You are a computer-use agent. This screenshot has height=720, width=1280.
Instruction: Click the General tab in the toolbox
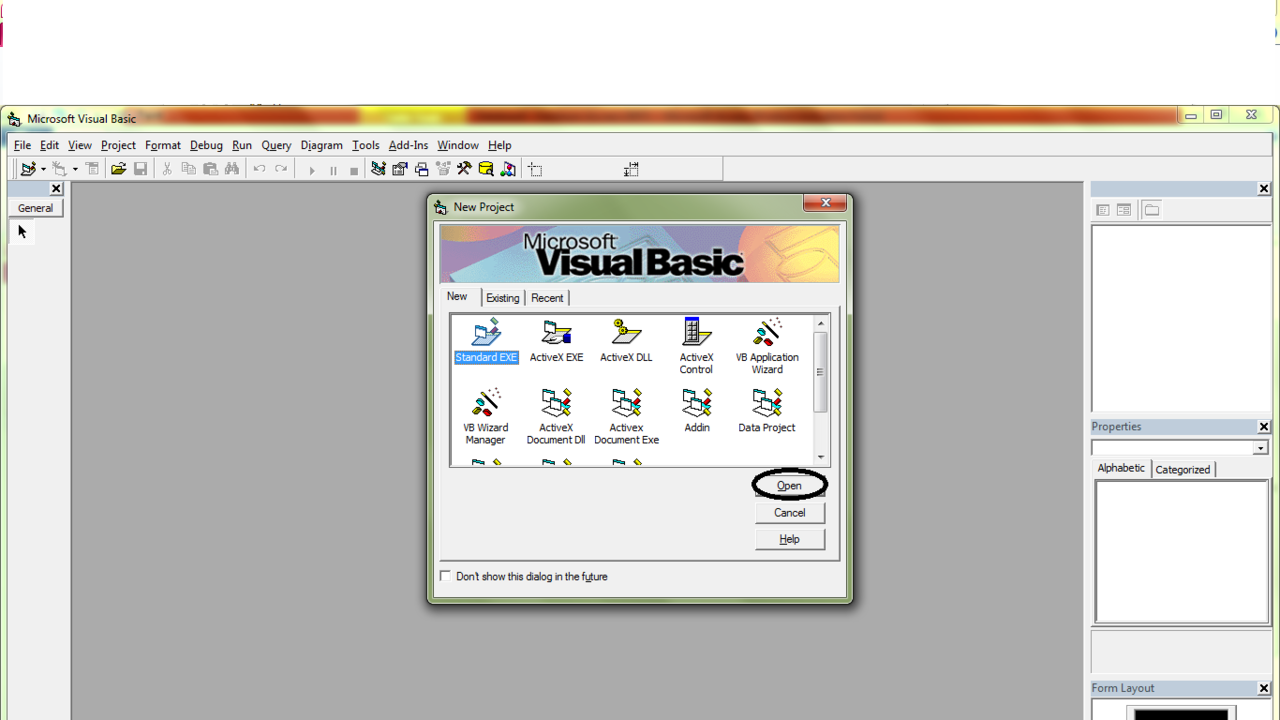[36, 208]
